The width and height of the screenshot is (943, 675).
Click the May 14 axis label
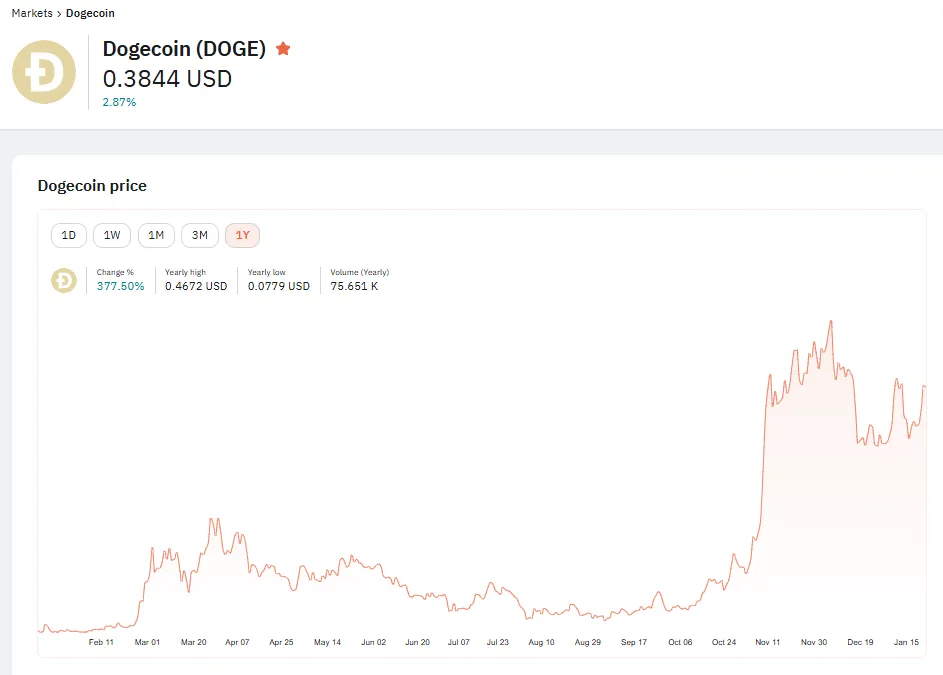tap(327, 643)
